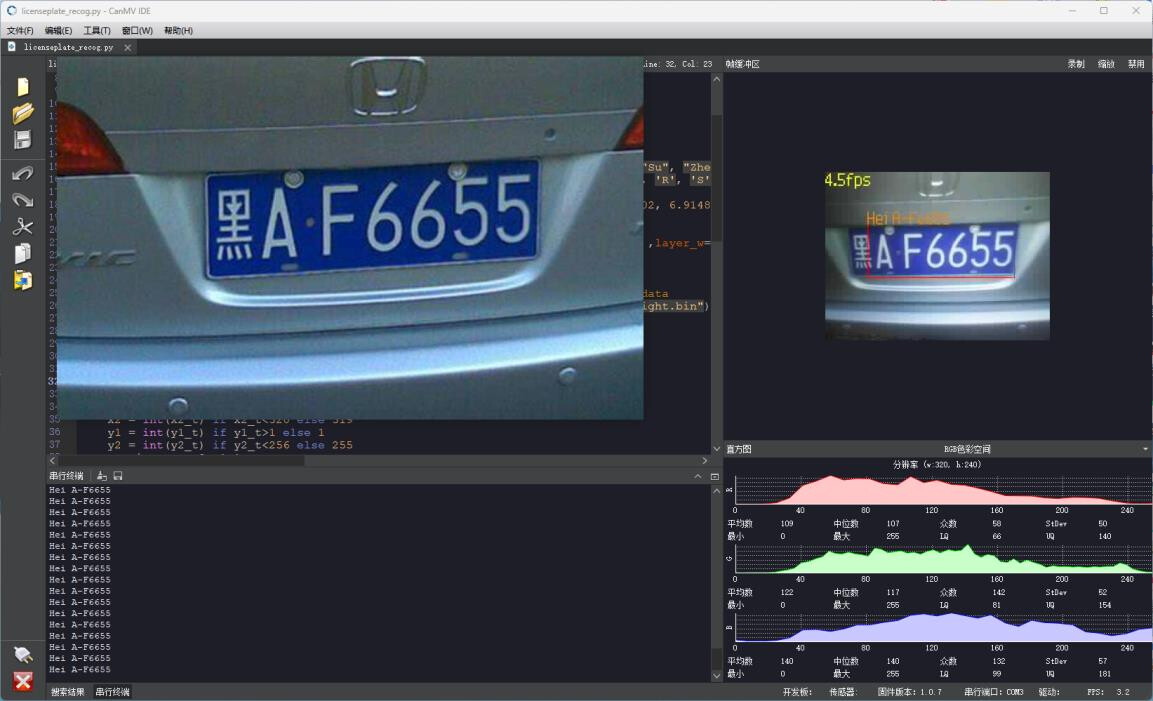Click the frame buffer license plate preview
Viewport: 1153px width, 701px height.
[937, 255]
